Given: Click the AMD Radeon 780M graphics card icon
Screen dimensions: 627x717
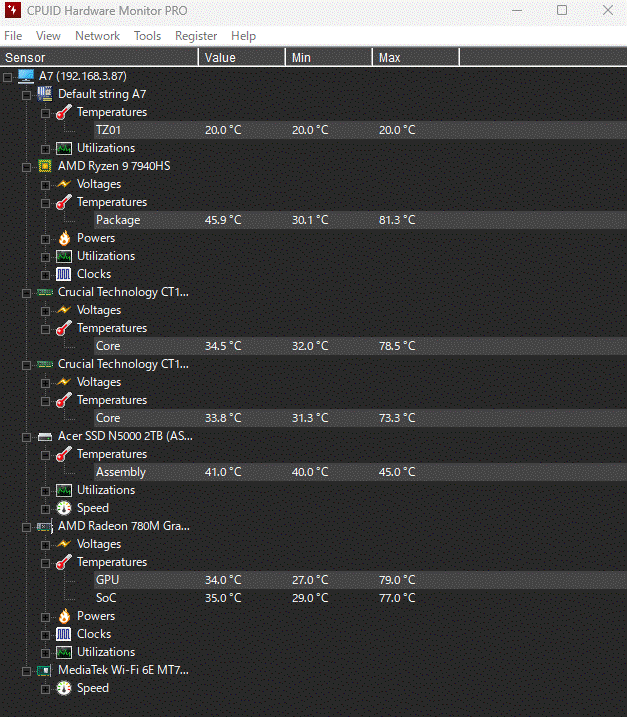Looking at the screenshot, I should click(x=45, y=526).
